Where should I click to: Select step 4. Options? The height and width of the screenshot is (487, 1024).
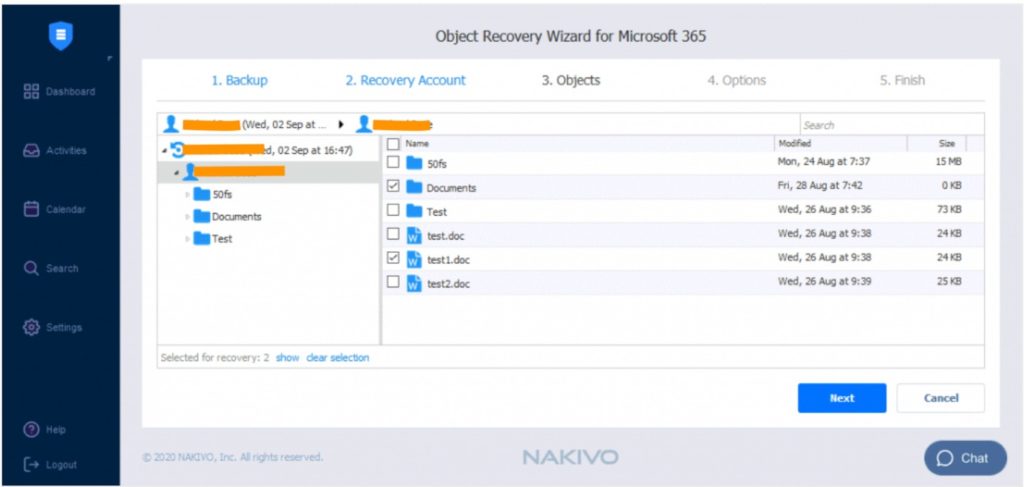pos(737,80)
